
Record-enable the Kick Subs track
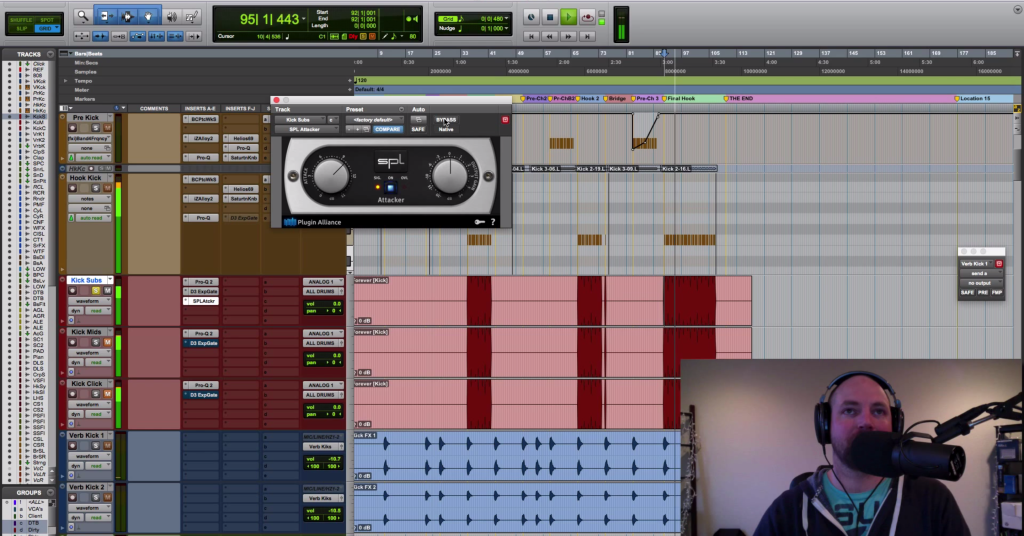pos(73,291)
